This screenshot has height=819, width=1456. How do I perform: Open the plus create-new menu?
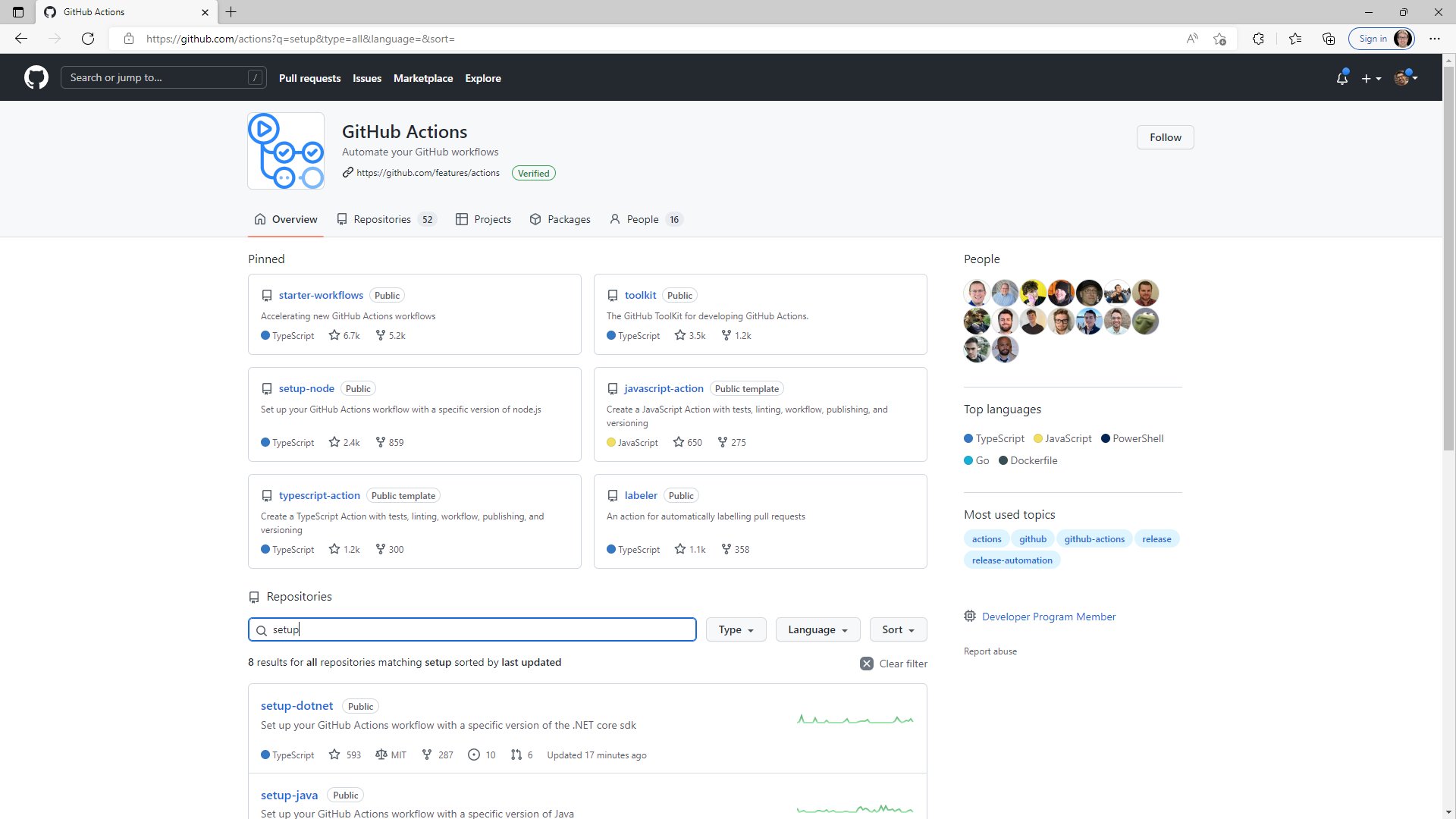pos(1371,78)
